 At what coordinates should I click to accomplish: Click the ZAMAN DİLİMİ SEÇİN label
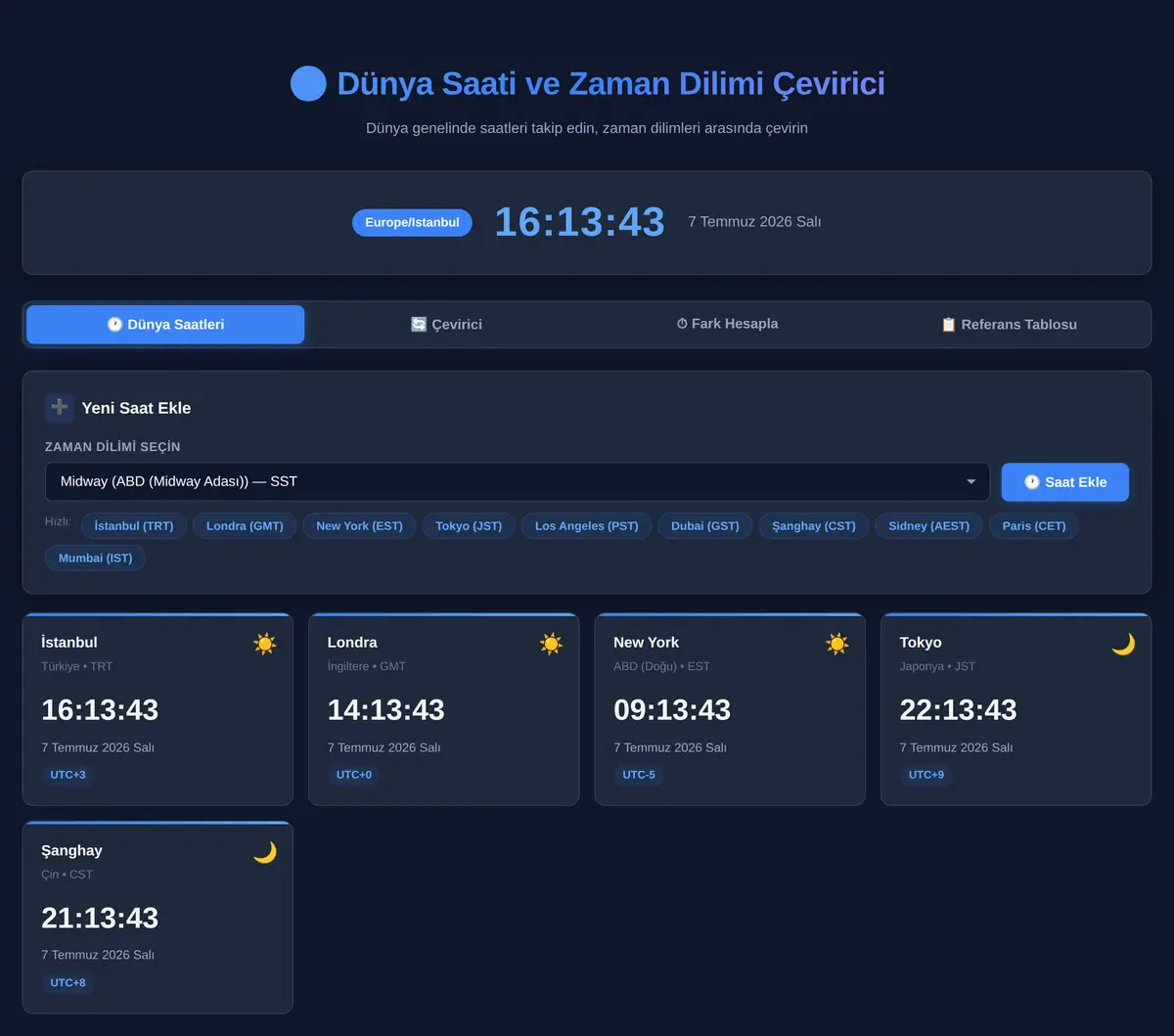click(113, 447)
